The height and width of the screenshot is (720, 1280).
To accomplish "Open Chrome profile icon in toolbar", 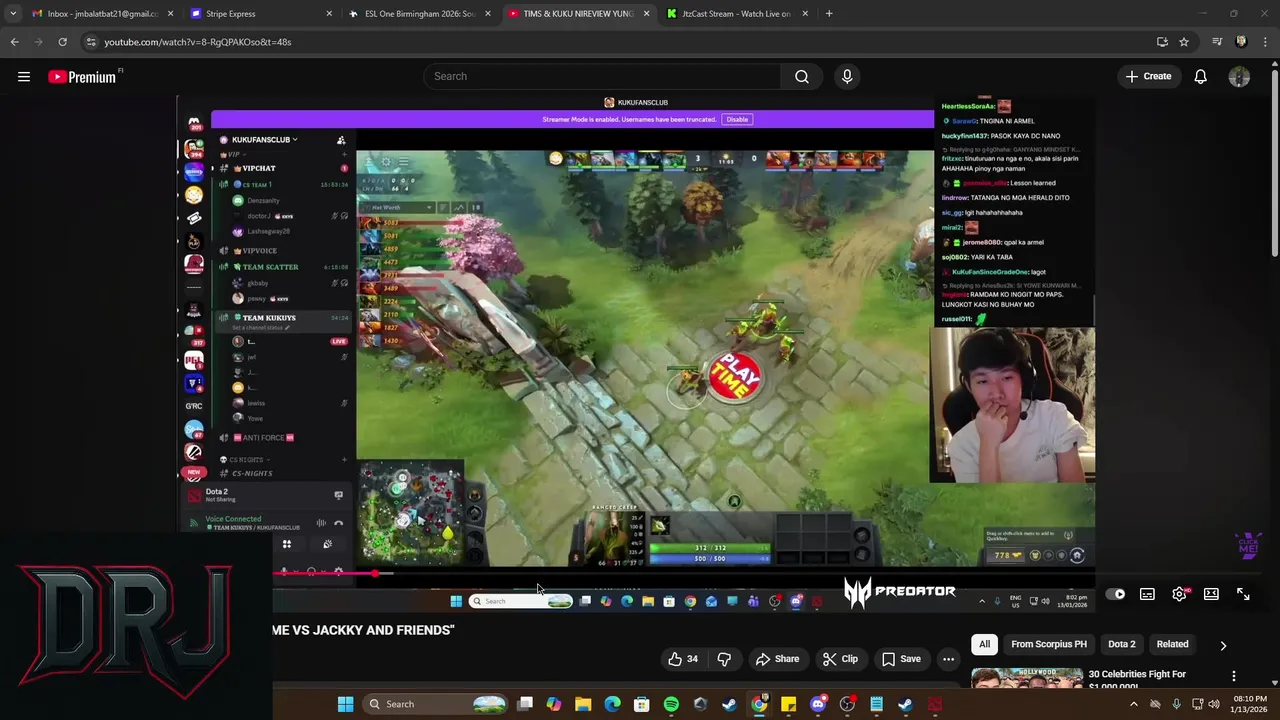I will (1241, 42).
